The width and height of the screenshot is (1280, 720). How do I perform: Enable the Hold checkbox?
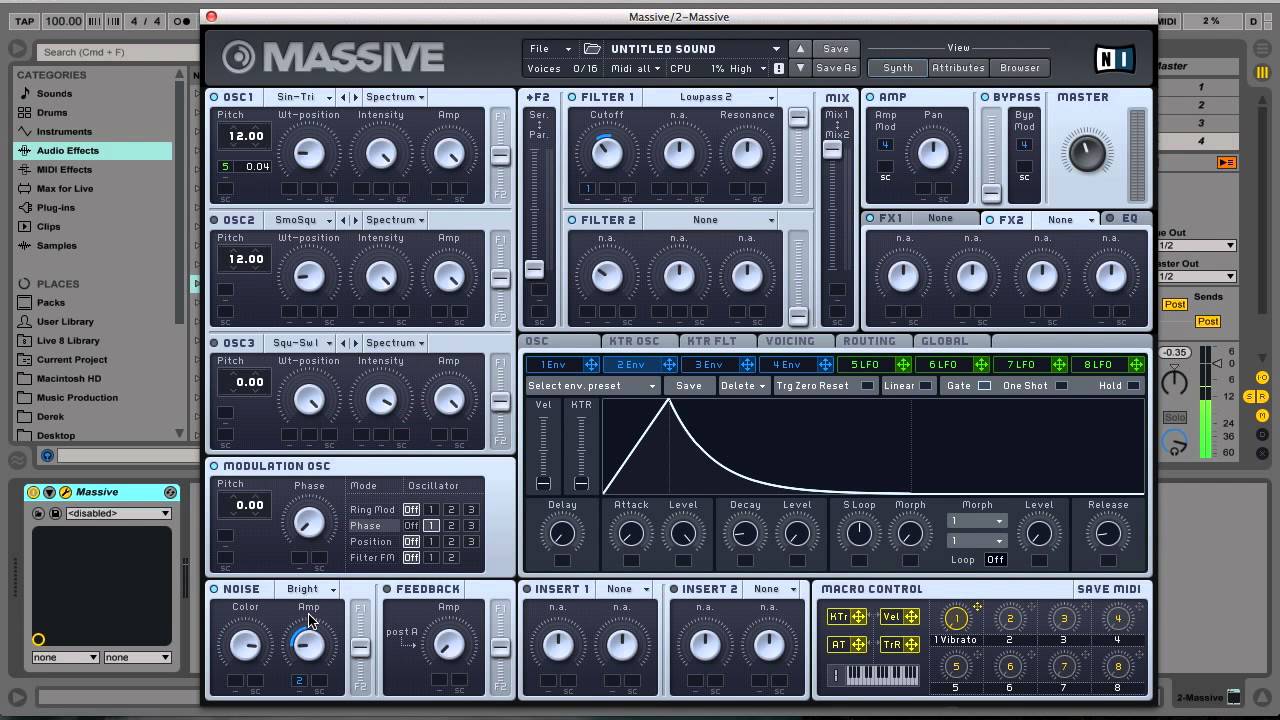(1133, 386)
